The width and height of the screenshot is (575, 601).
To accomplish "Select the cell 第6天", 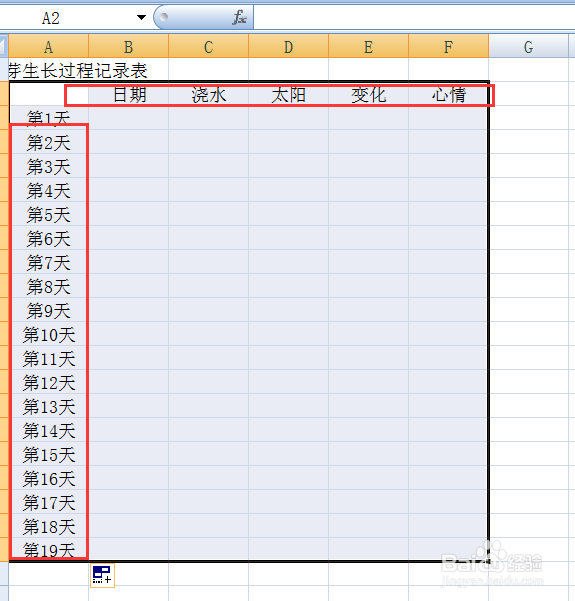I will [48, 238].
